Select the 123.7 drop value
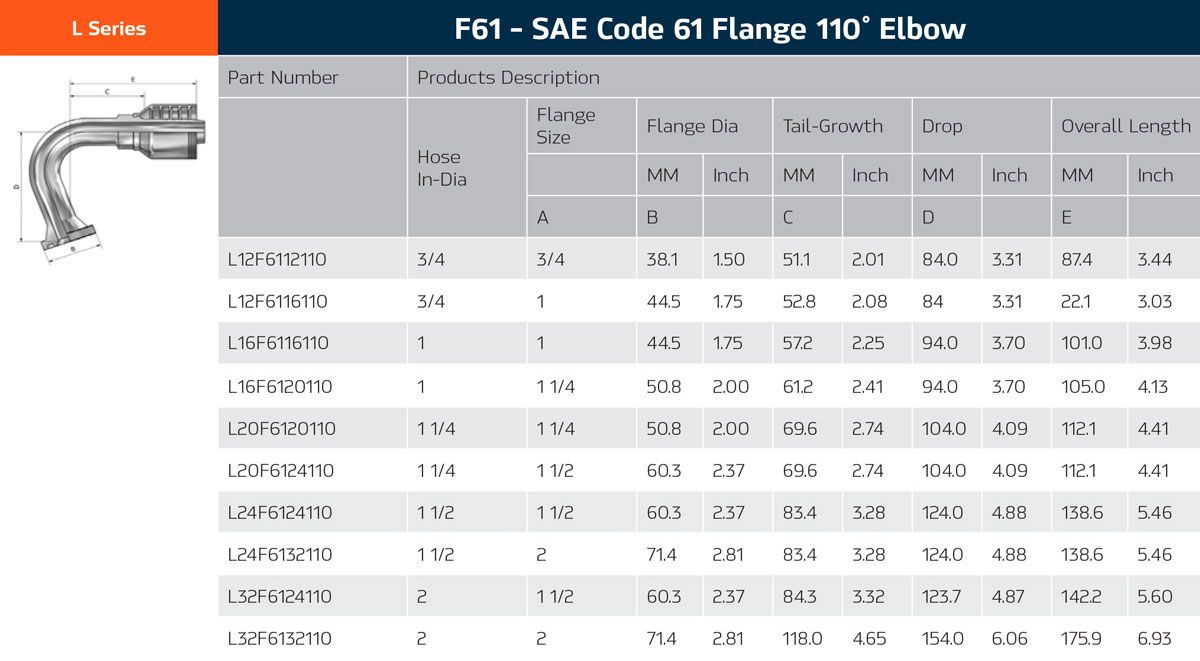Viewport: 1200px width, 661px height. pos(942,596)
